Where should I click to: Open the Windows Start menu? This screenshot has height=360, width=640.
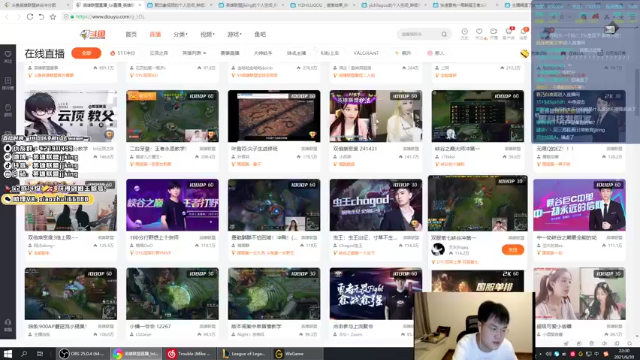8,354
